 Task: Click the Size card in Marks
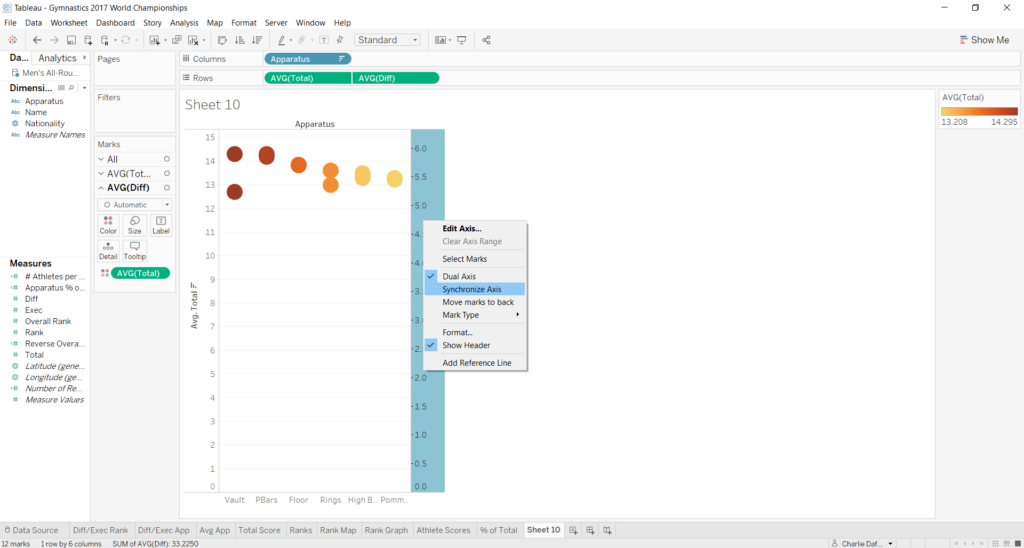(135, 225)
